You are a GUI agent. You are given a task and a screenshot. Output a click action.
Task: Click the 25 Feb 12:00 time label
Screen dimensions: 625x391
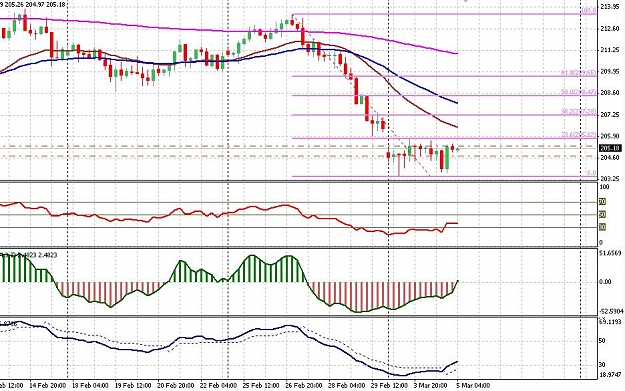pyautogui.click(x=261, y=386)
